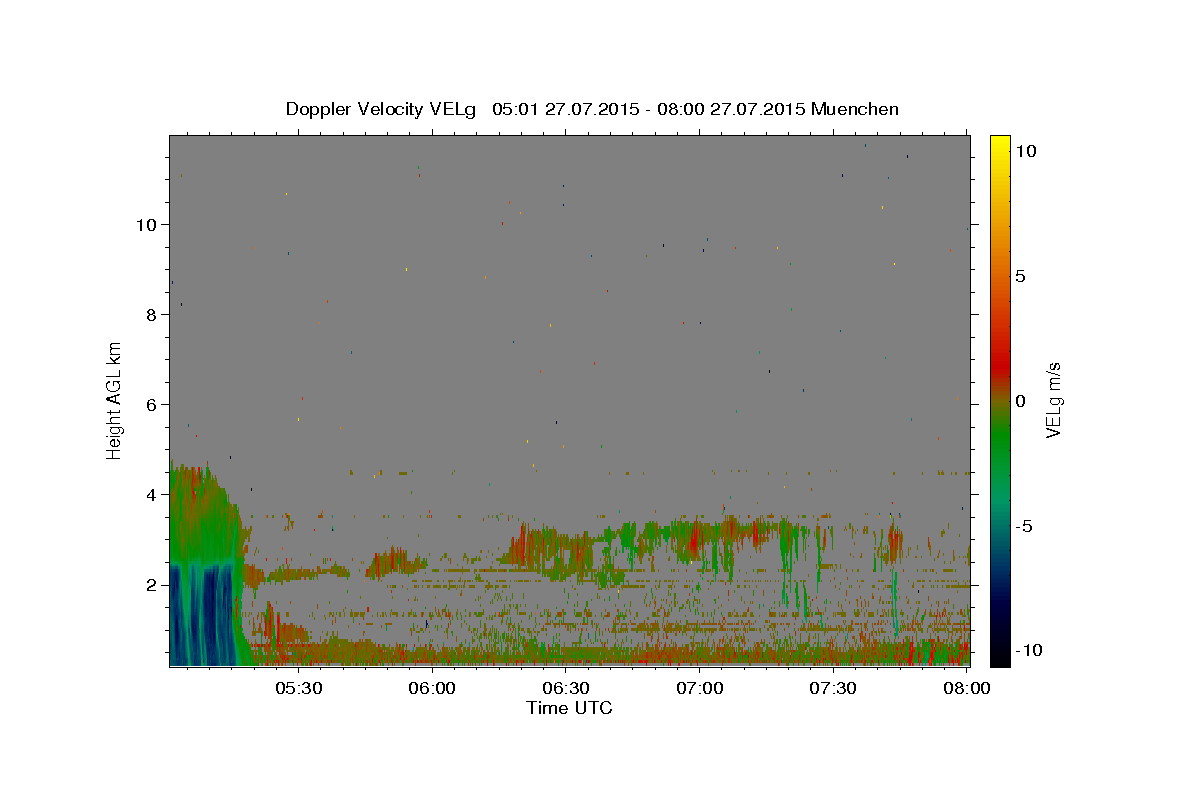Screen dimensions: 1200x800
Task: Click the 08:00 time tick label
Action: pyautogui.click(x=967, y=688)
